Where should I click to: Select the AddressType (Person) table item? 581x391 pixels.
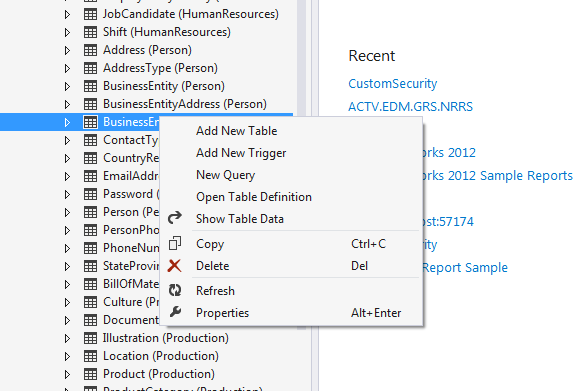(x=160, y=68)
